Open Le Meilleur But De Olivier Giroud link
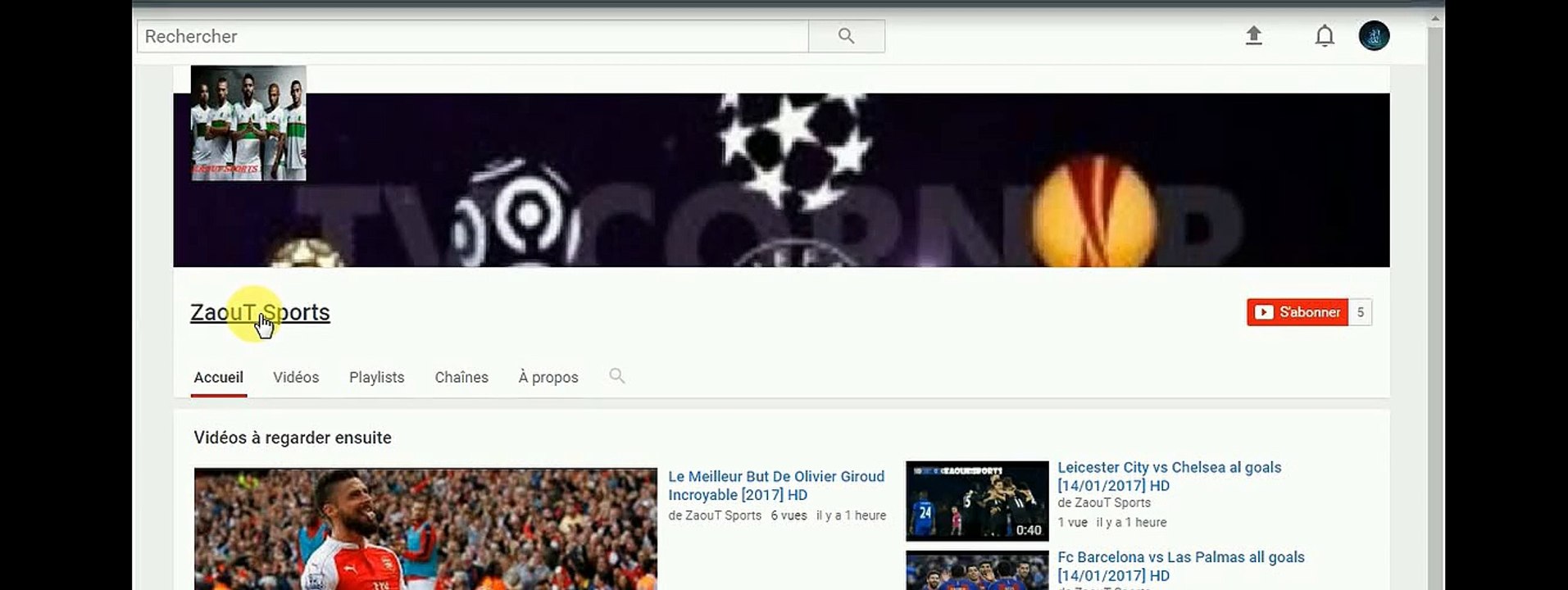The image size is (1568, 590). (776, 486)
